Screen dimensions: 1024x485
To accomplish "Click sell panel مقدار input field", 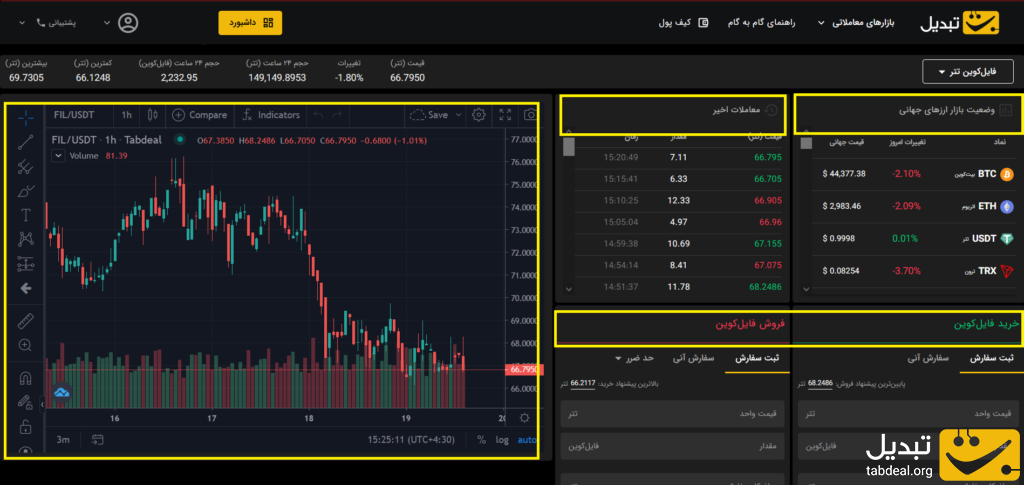I will click(x=671, y=447).
